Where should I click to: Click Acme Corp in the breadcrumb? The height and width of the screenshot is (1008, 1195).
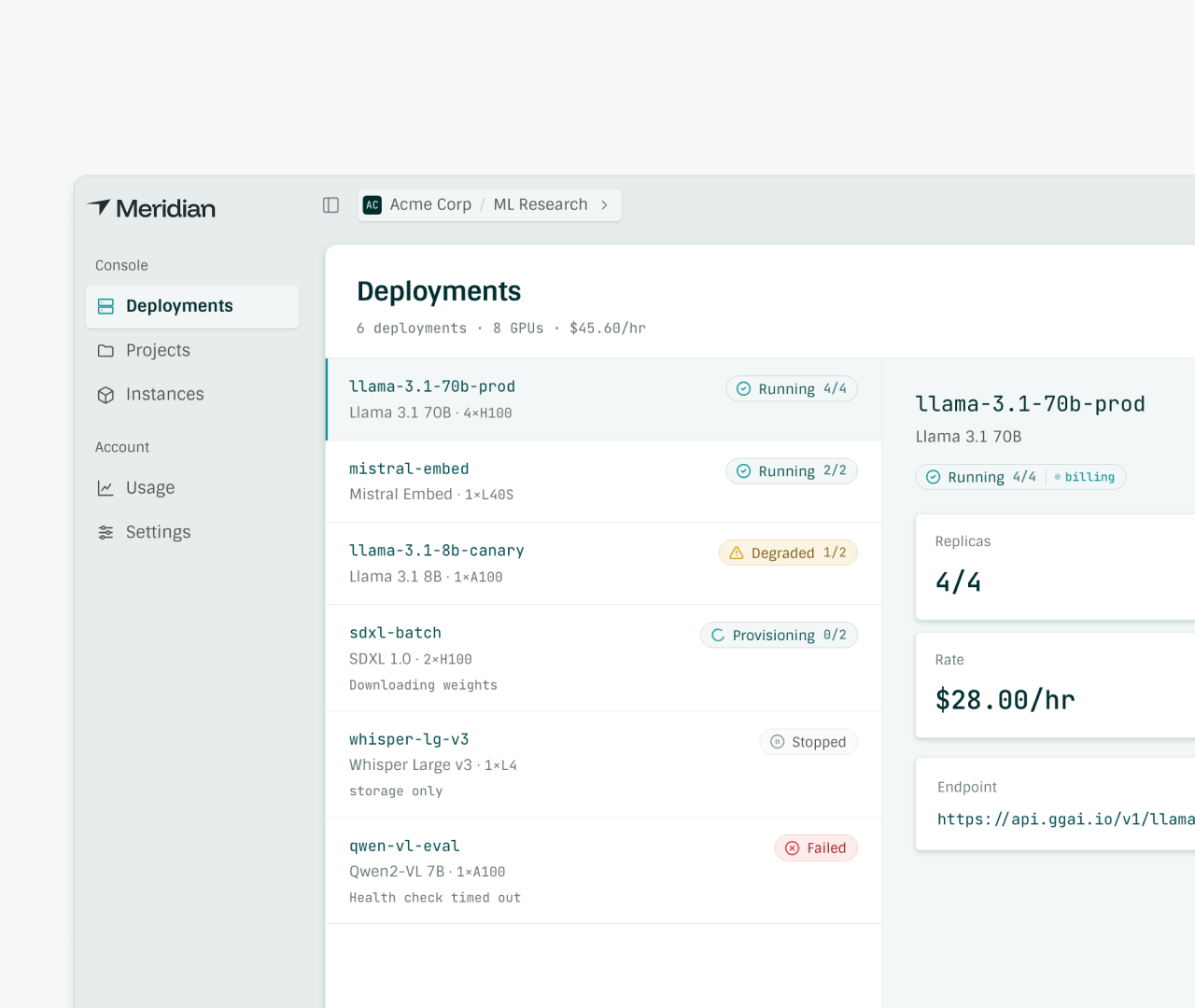430,205
